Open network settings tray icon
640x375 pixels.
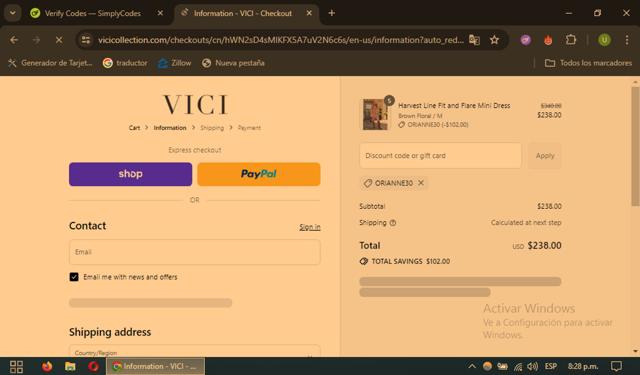[x=518, y=366]
